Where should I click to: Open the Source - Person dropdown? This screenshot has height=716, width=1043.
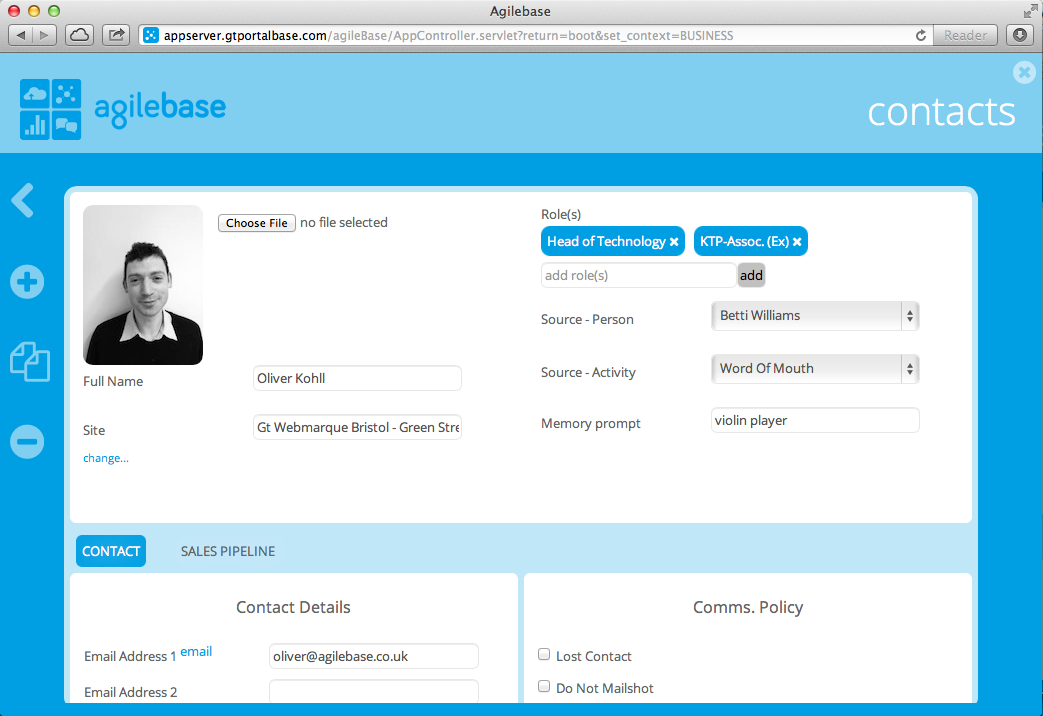point(814,316)
